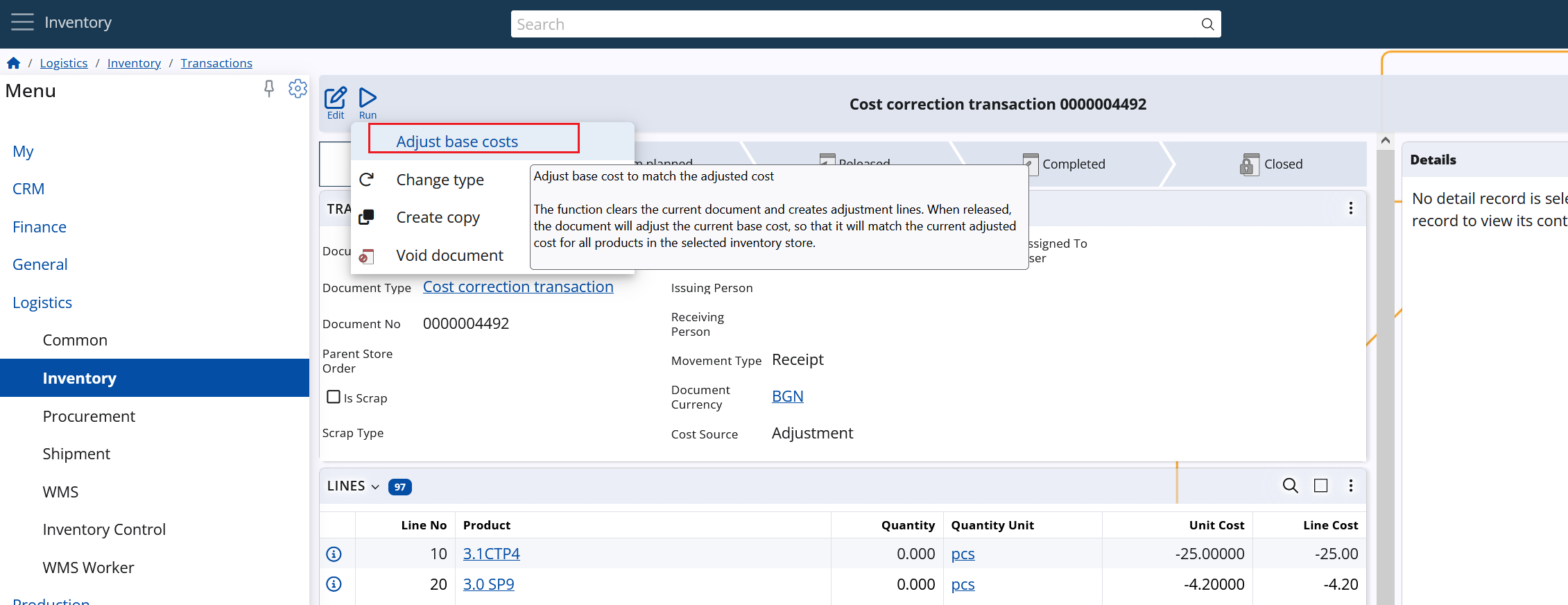This screenshot has height=605, width=1568.
Task: Open Finance section in Menu
Action: click(x=40, y=227)
